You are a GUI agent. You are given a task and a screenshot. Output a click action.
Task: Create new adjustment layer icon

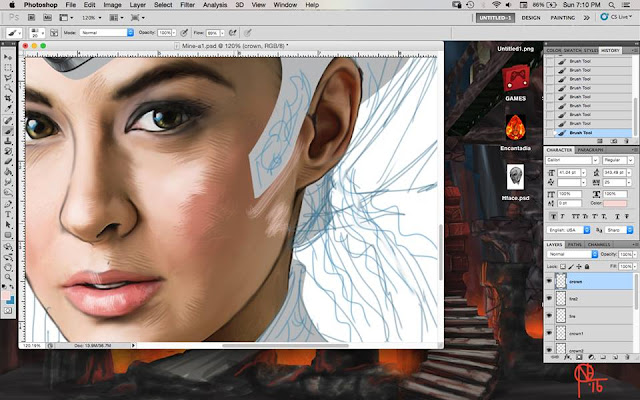pos(591,357)
